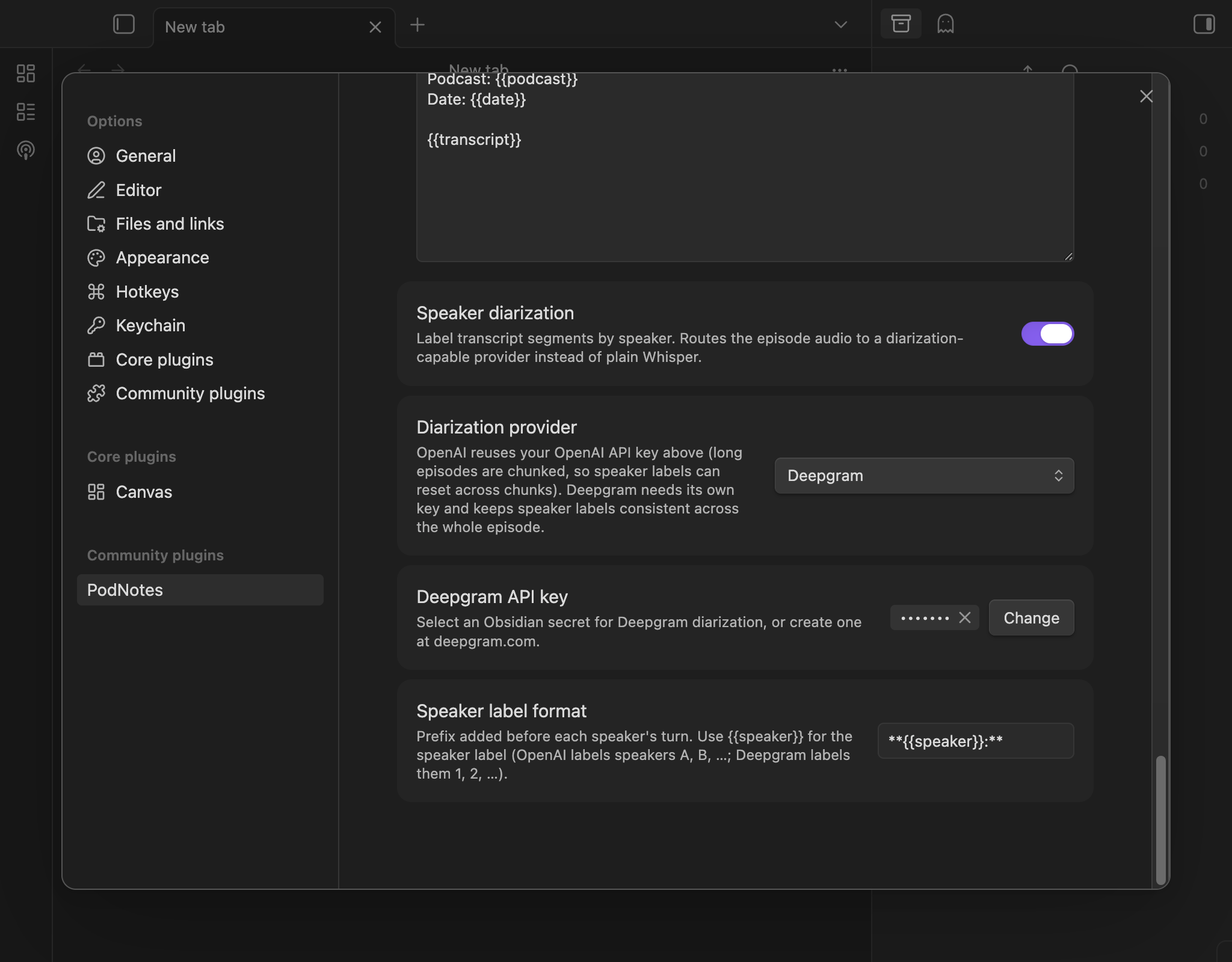This screenshot has width=1232, height=962.
Task: Click the Editor pencil icon
Action: click(96, 190)
